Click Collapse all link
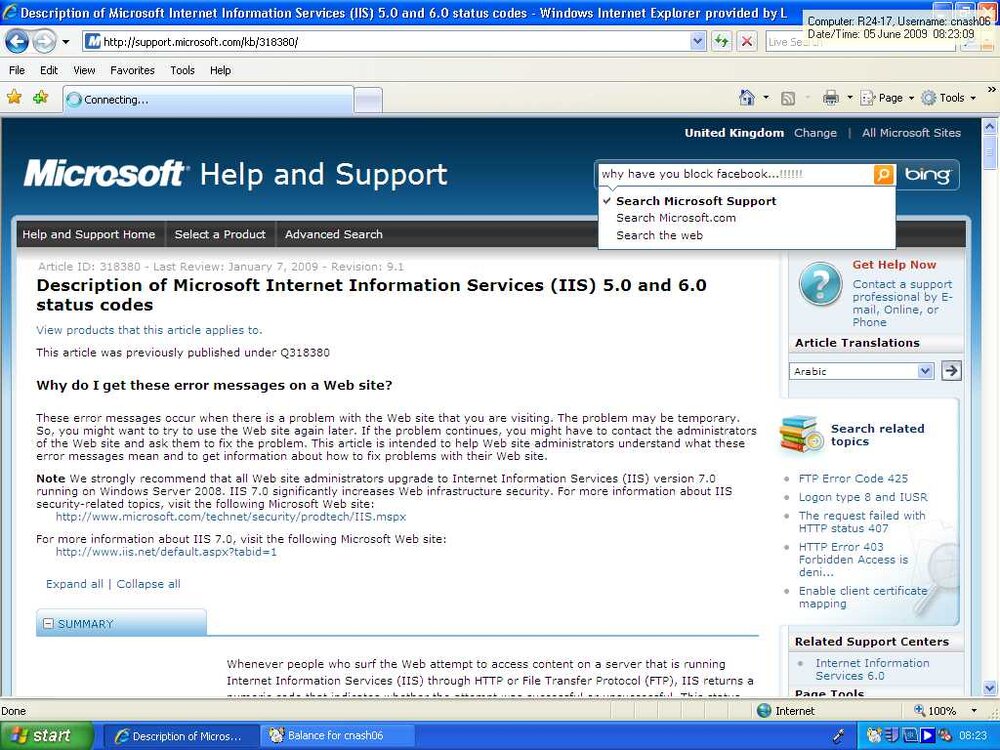This screenshot has width=1000, height=750. (x=149, y=584)
